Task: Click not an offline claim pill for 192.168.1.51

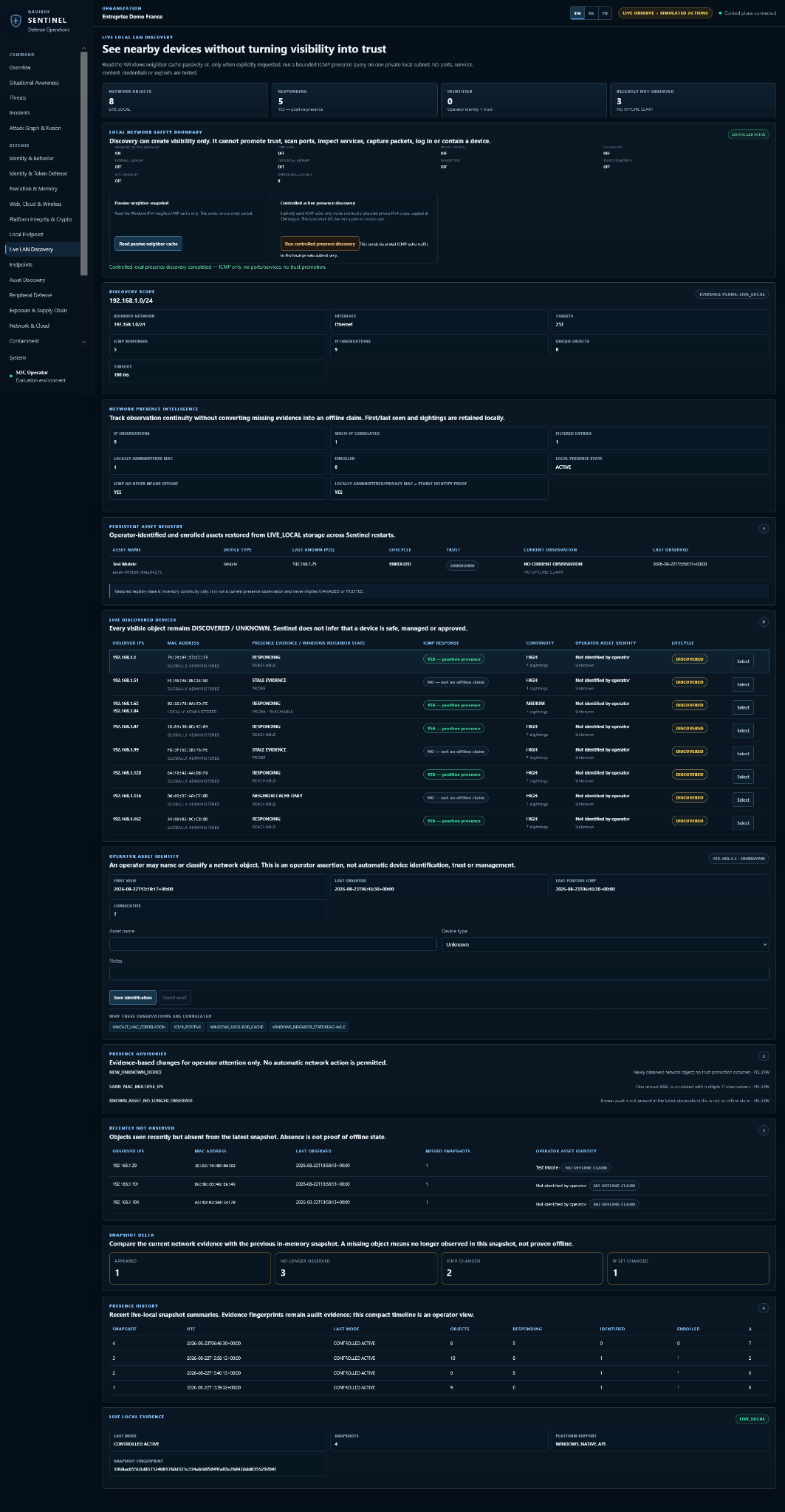Action: 456,682
